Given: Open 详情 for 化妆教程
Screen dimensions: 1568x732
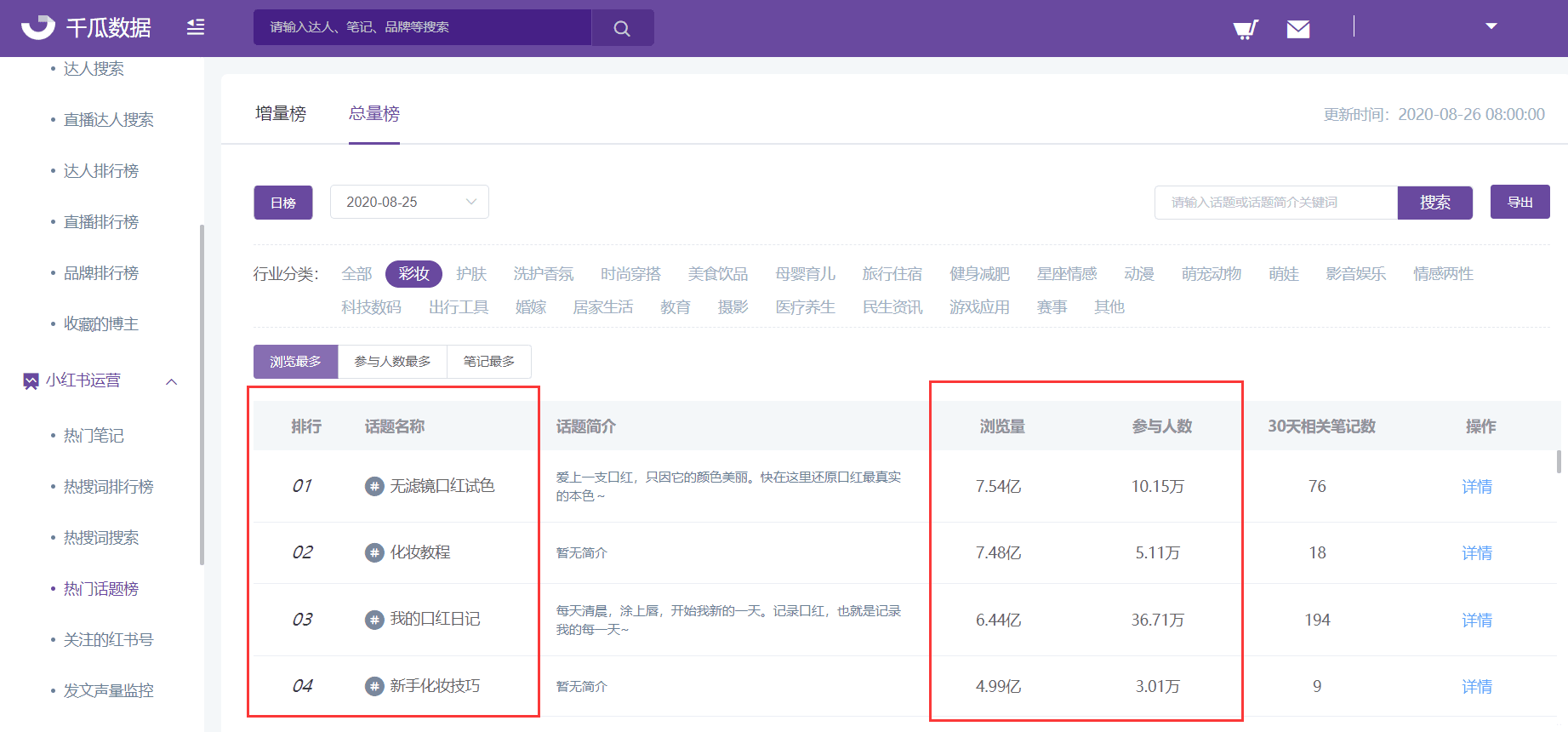Looking at the screenshot, I should 1477,553.
